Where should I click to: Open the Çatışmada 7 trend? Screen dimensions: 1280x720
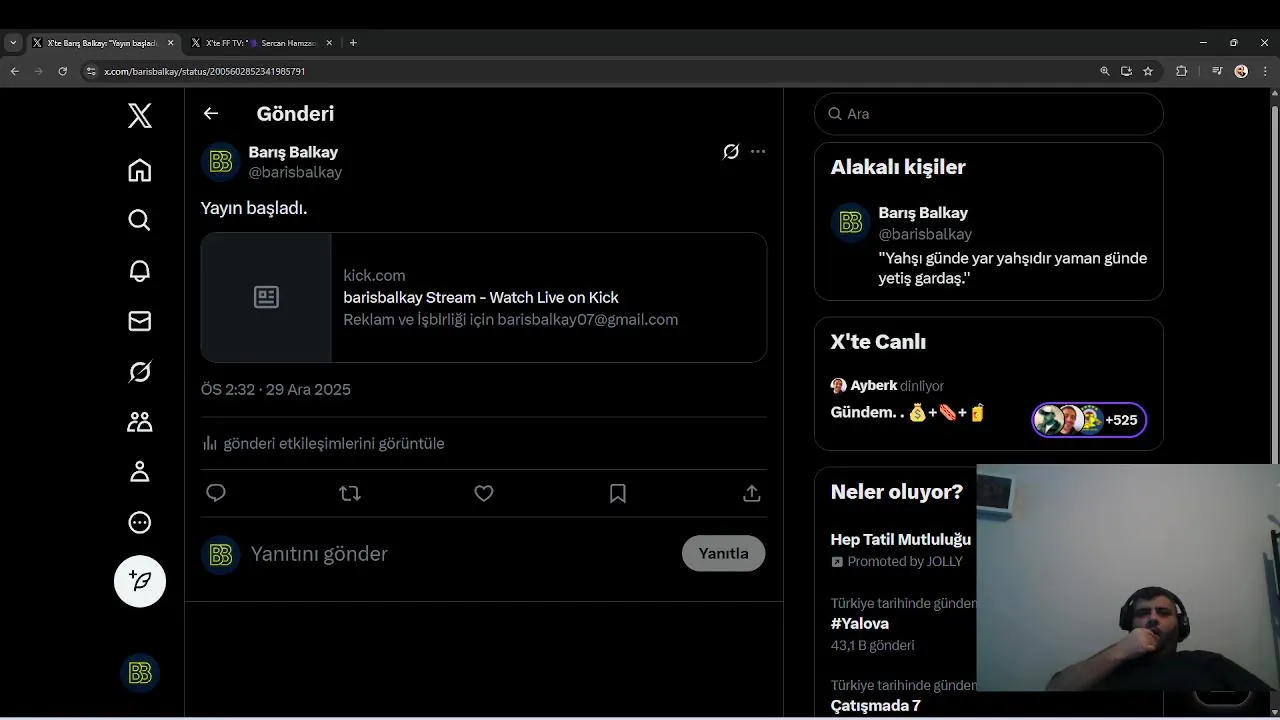(876, 706)
